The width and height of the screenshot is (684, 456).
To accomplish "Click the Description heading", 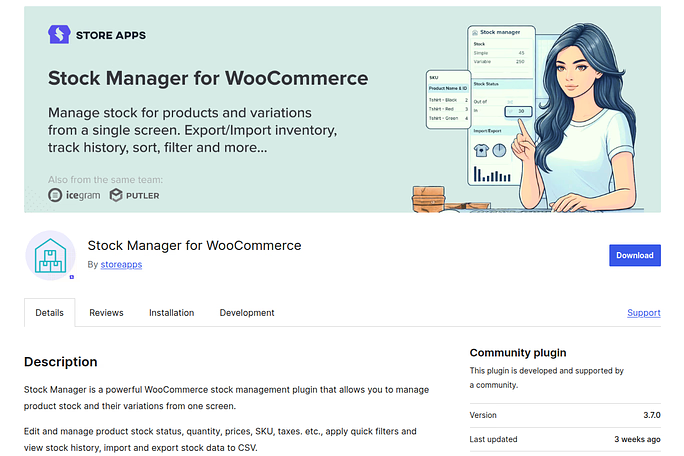I will [x=61, y=362].
